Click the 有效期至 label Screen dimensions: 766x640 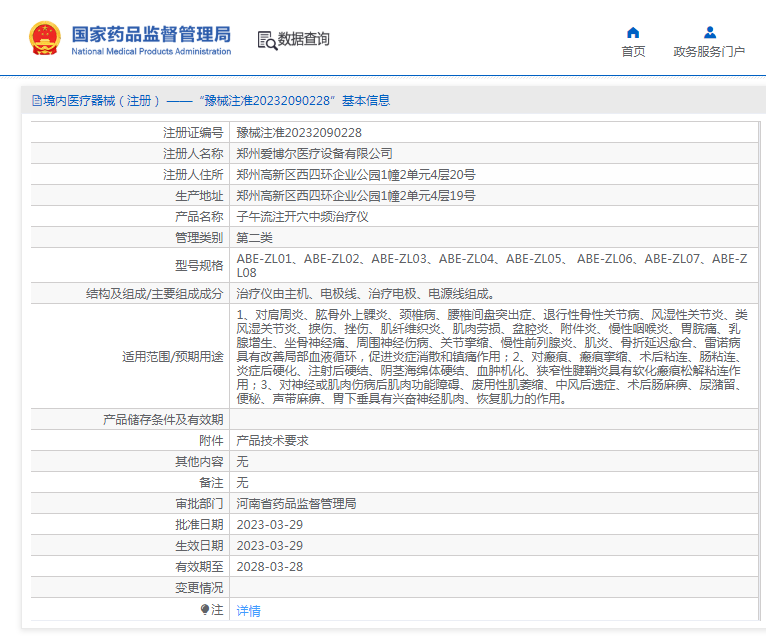point(199,567)
